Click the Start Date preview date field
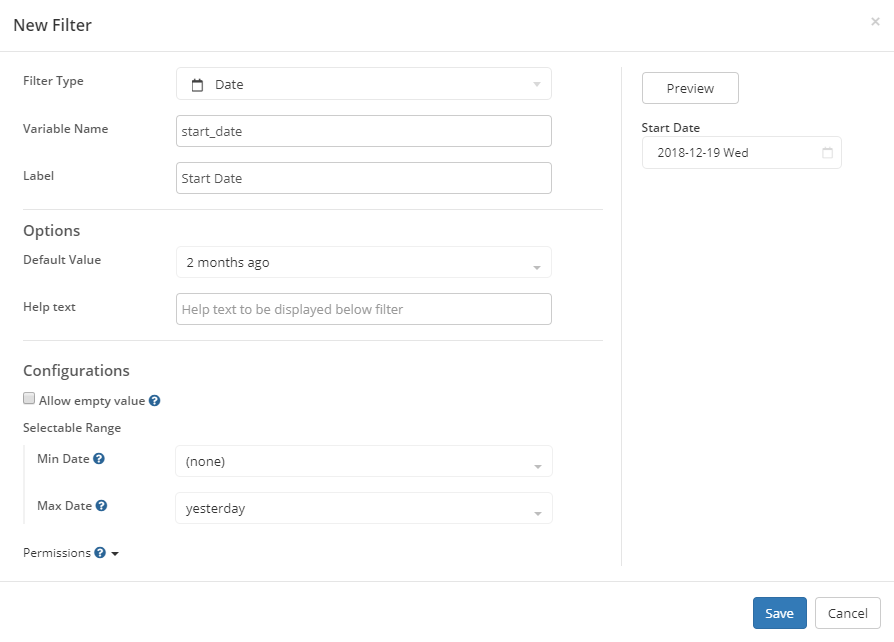The width and height of the screenshot is (894, 642). [x=741, y=153]
